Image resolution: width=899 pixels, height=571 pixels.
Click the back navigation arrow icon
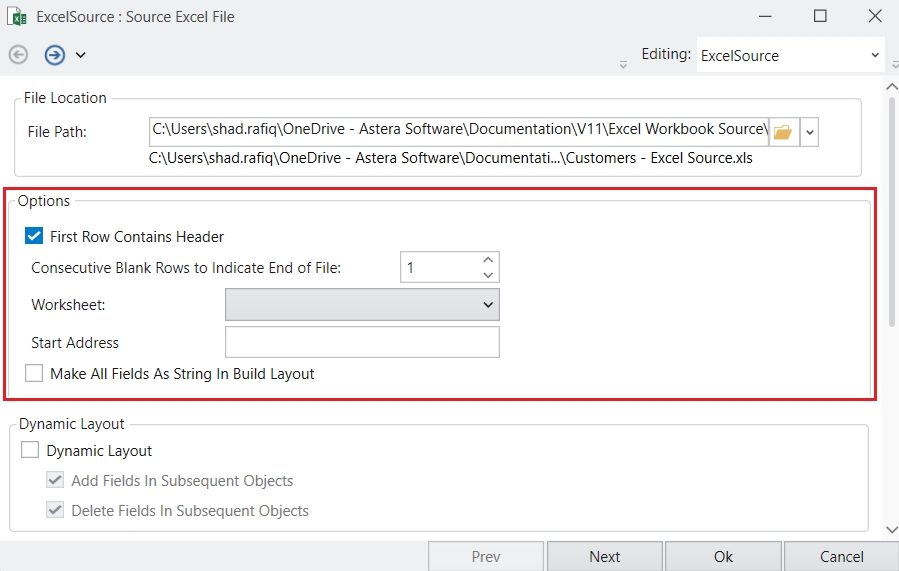(x=18, y=55)
